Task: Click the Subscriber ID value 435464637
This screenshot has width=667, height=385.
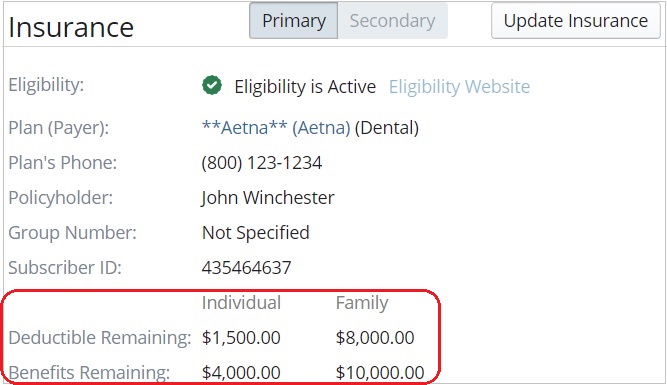Action: click(x=246, y=268)
